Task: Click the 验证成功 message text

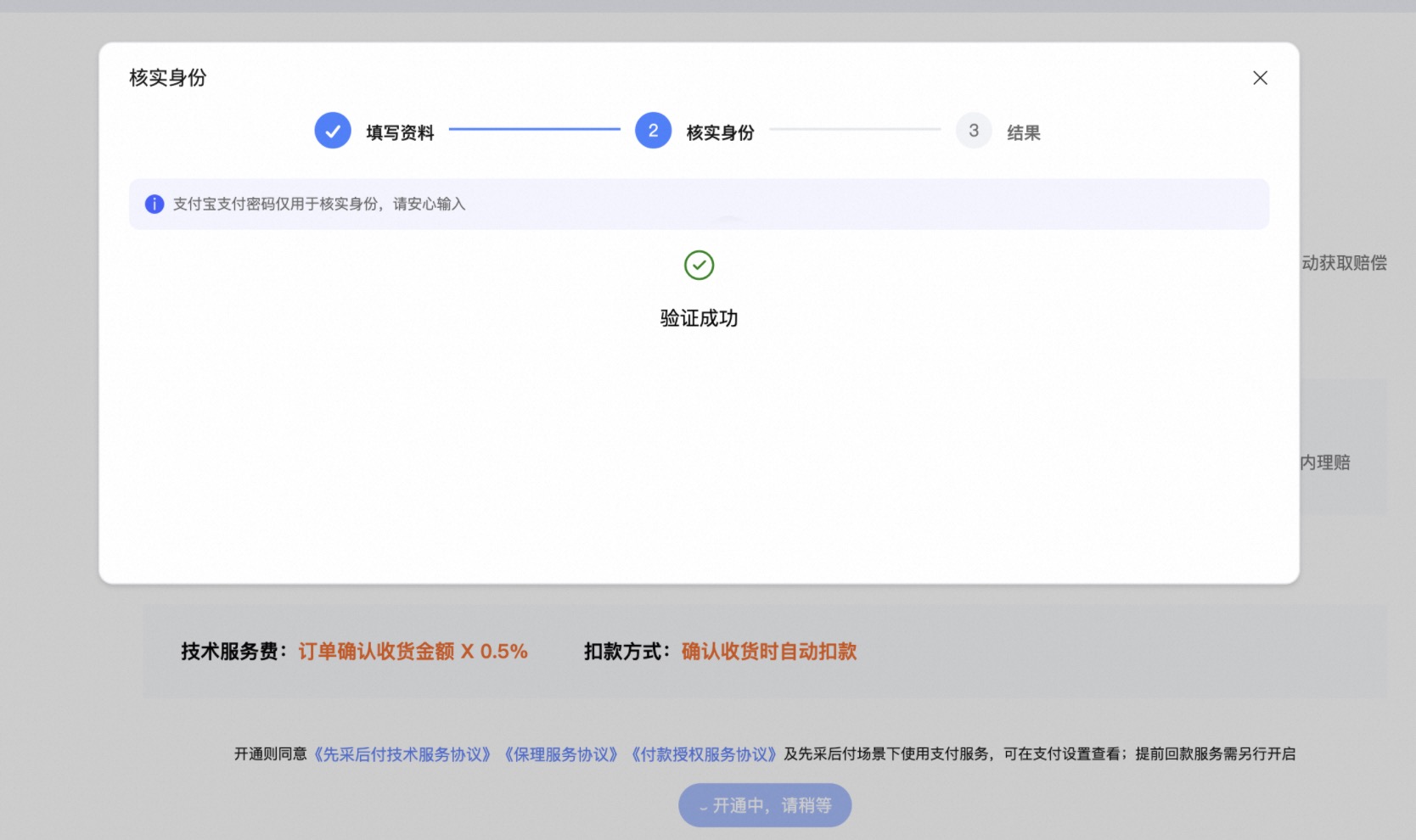Action: pyautogui.click(x=699, y=318)
